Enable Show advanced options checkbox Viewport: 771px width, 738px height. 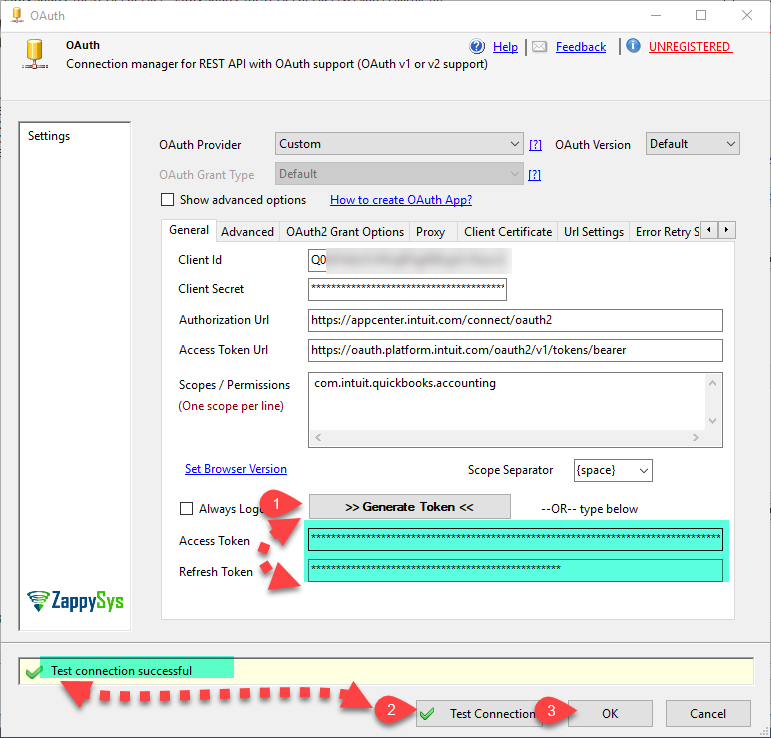[x=168, y=200]
